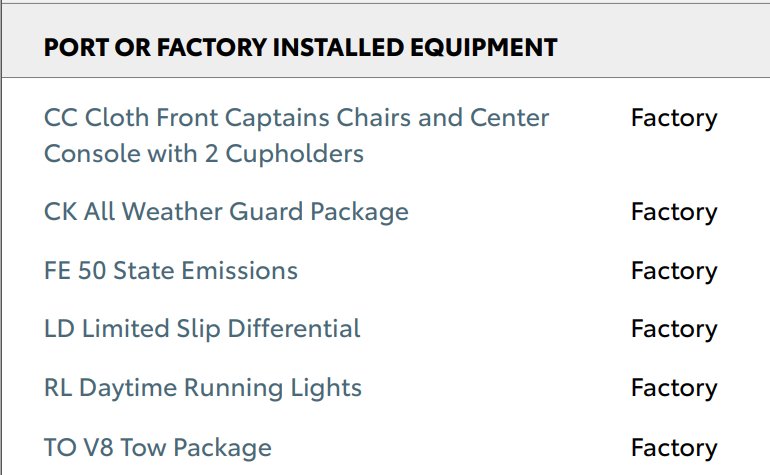The image size is (770, 475).
Task: Select the LD Limited Slip Differential link
Action: click(202, 329)
